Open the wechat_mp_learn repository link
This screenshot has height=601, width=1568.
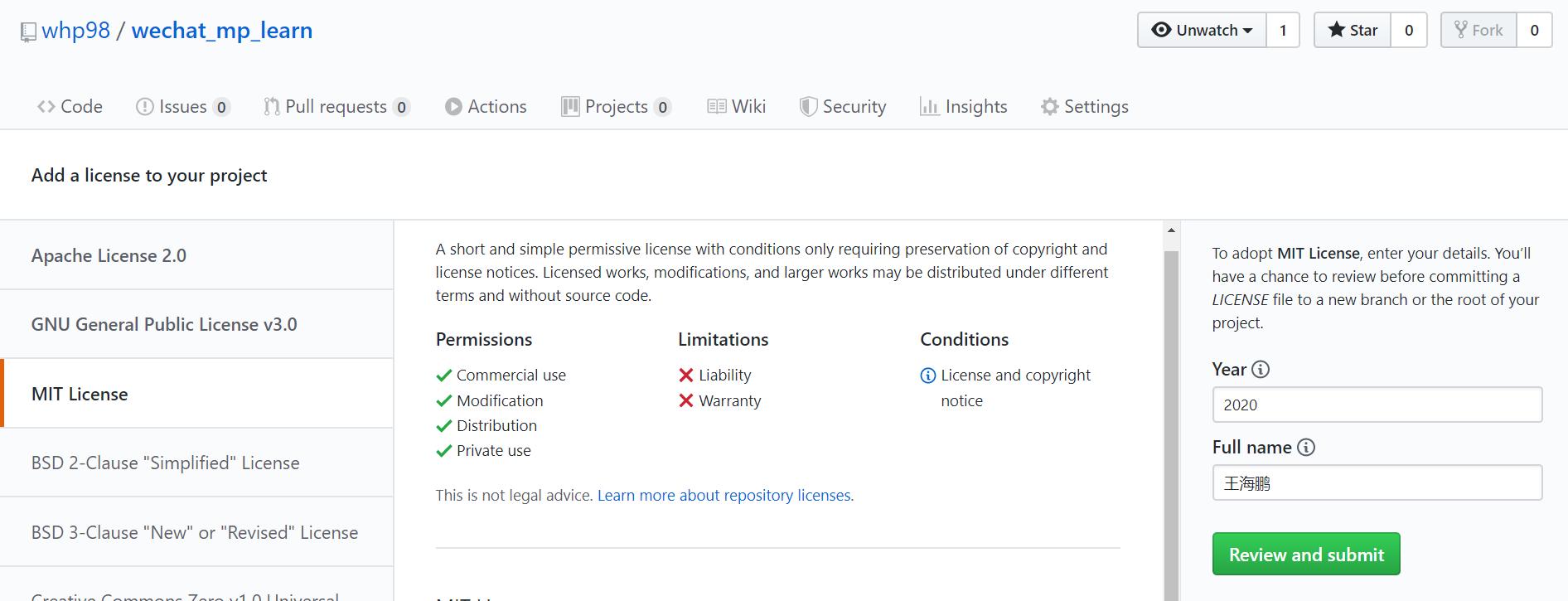click(222, 31)
